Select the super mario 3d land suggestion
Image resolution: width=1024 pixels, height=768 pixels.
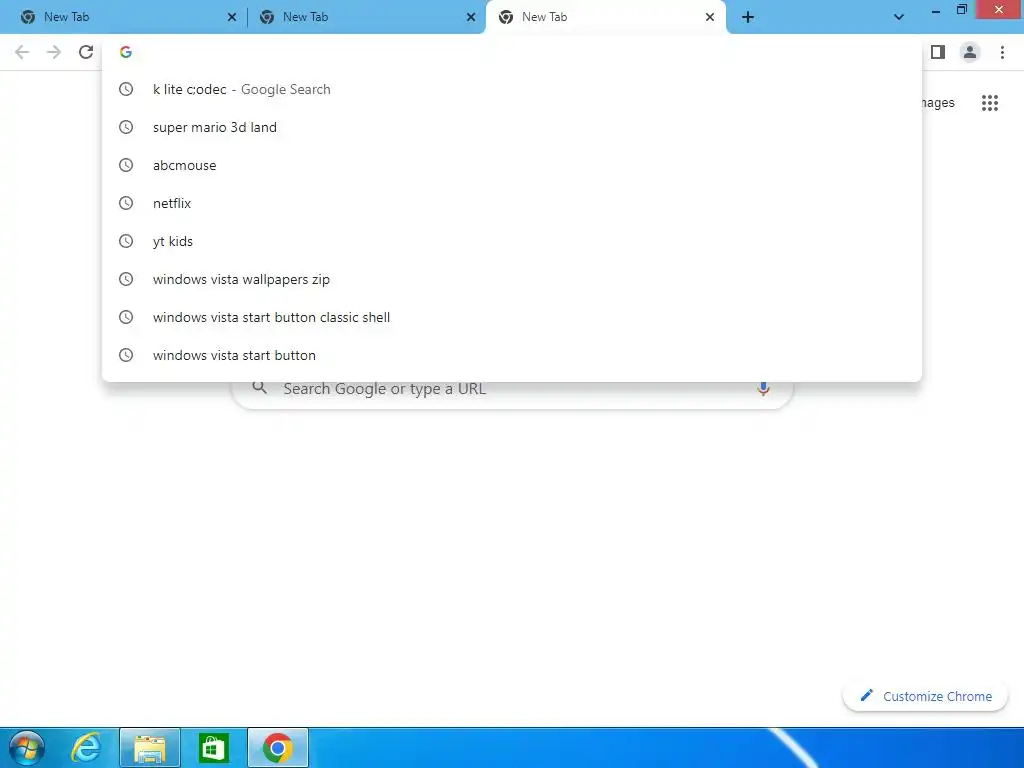point(512,127)
